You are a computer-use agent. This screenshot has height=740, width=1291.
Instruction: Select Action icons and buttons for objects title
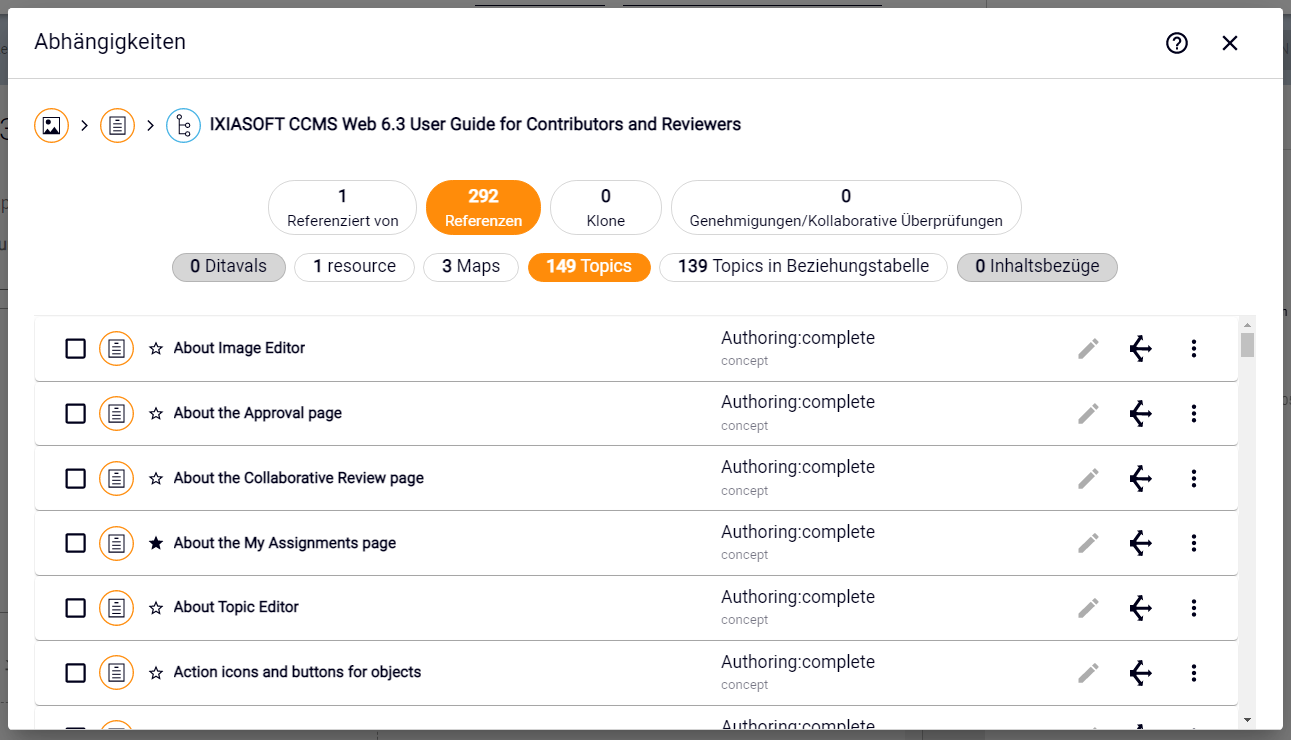[x=297, y=673]
